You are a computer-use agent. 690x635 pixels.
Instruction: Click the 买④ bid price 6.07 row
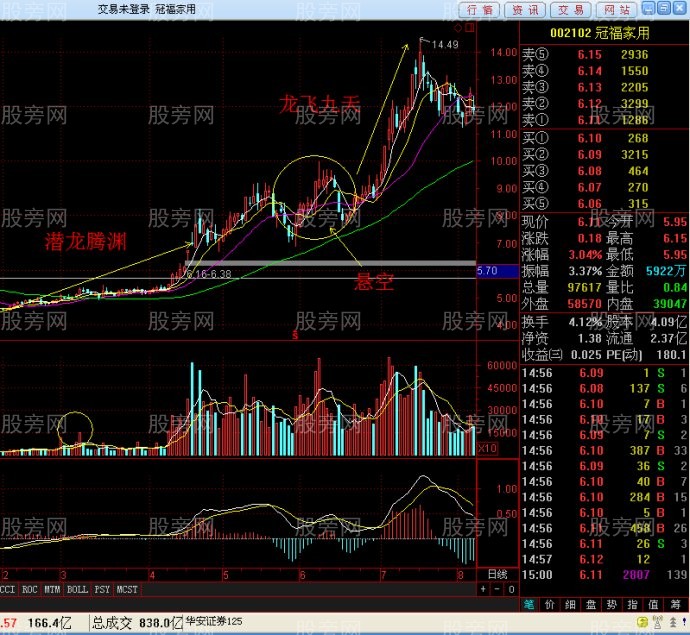coord(605,187)
